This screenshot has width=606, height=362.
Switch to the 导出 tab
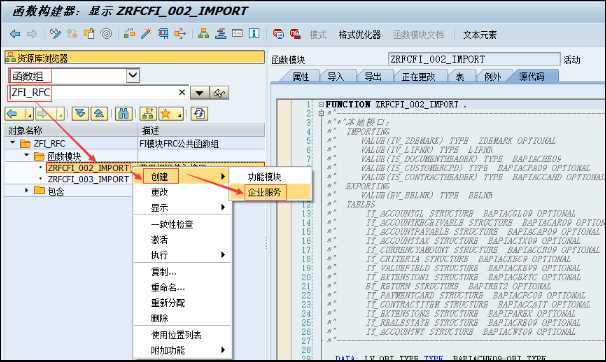click(373, 76)
